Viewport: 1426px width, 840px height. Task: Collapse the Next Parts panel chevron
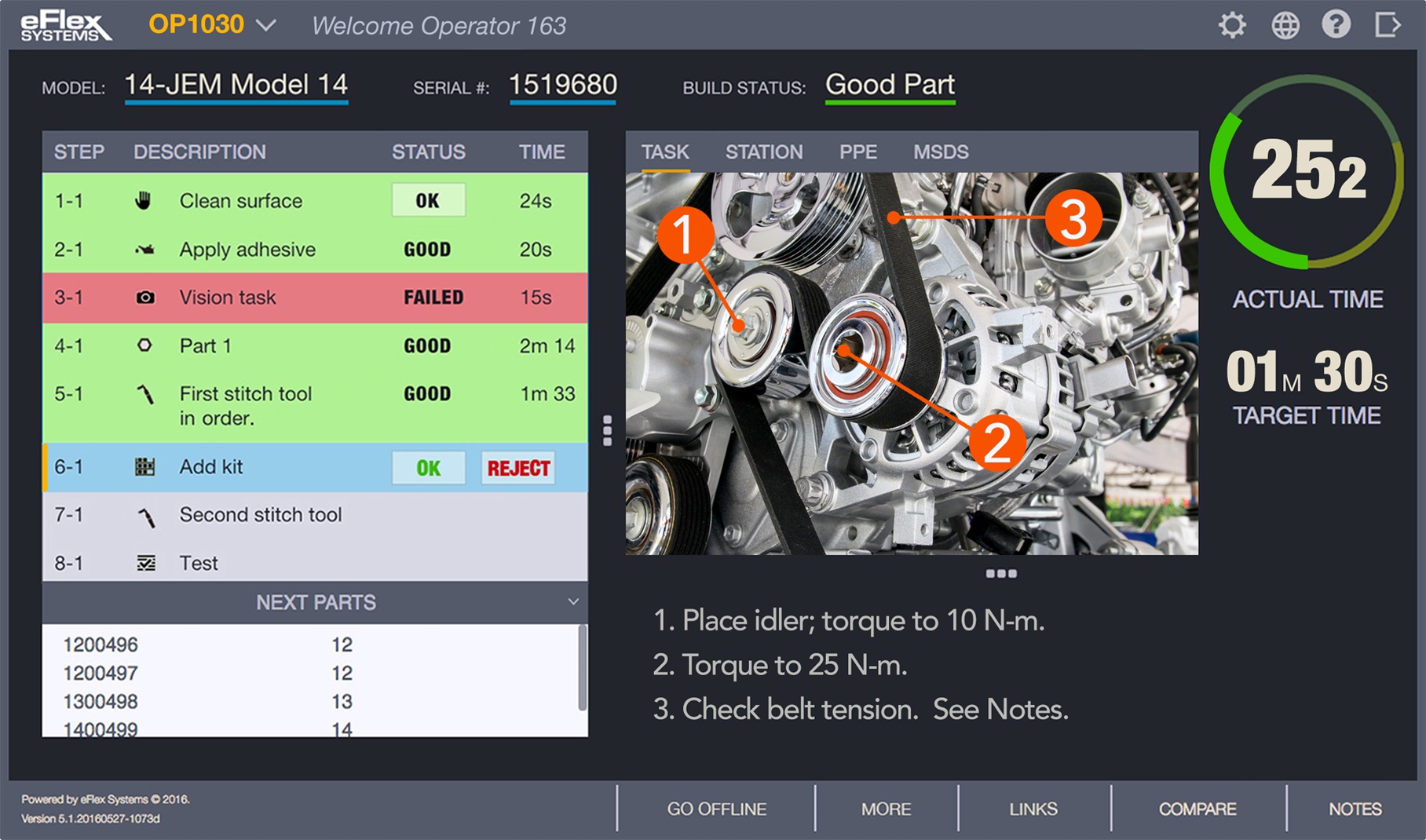tap(573, 602)
